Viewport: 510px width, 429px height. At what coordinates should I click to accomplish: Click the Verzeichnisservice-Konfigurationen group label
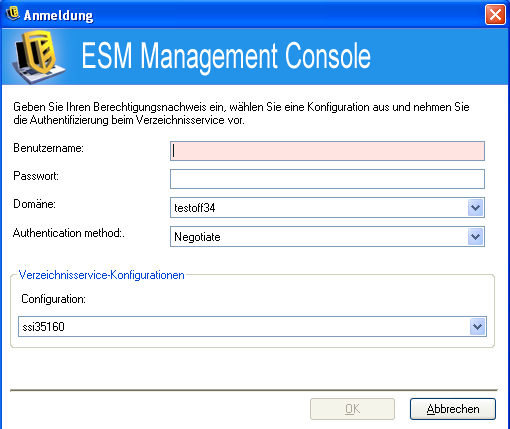101,275
